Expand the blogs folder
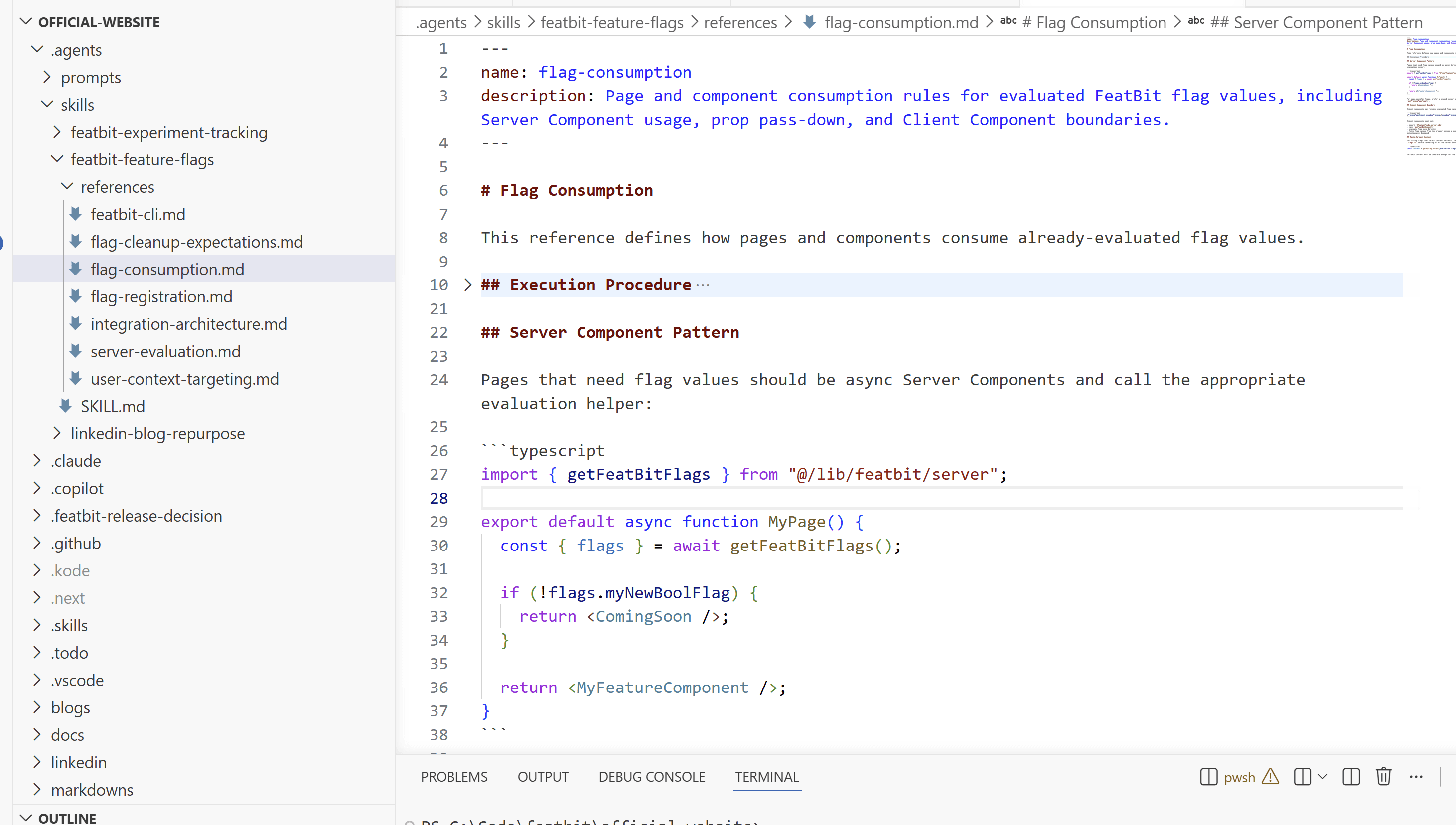The height and width of the screenshot is (825, 1456). pos(37,707)
